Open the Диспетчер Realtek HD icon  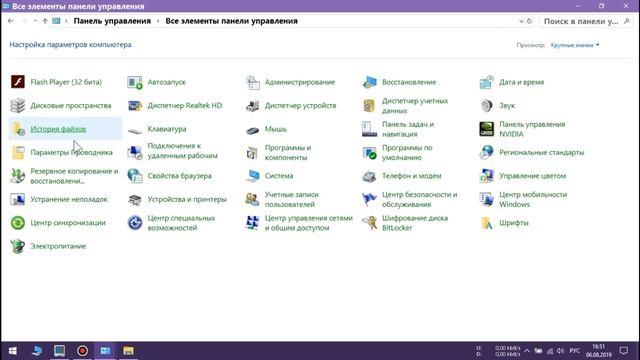[135, 105]
